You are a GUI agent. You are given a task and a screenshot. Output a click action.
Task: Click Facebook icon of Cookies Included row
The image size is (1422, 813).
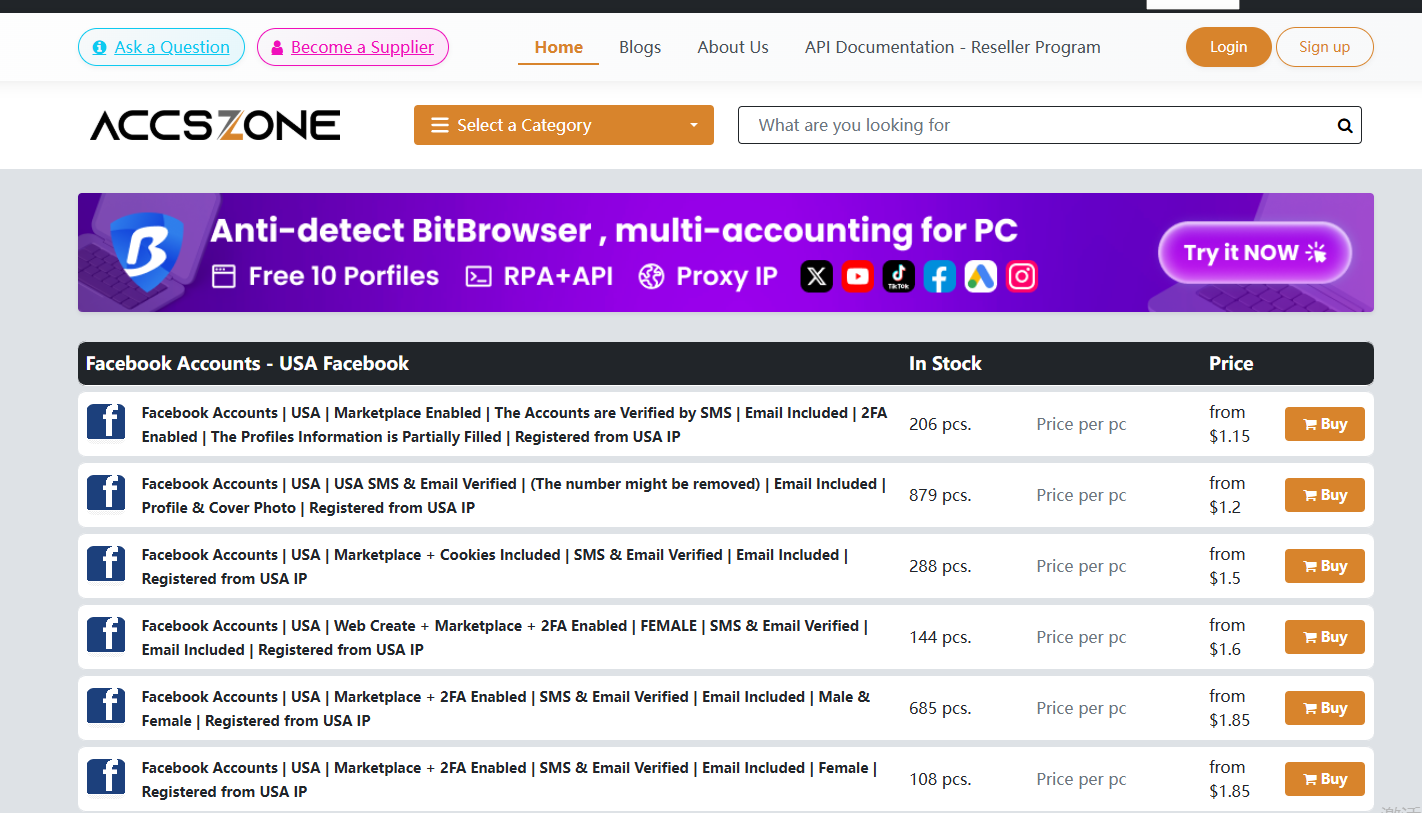point(106,564)
